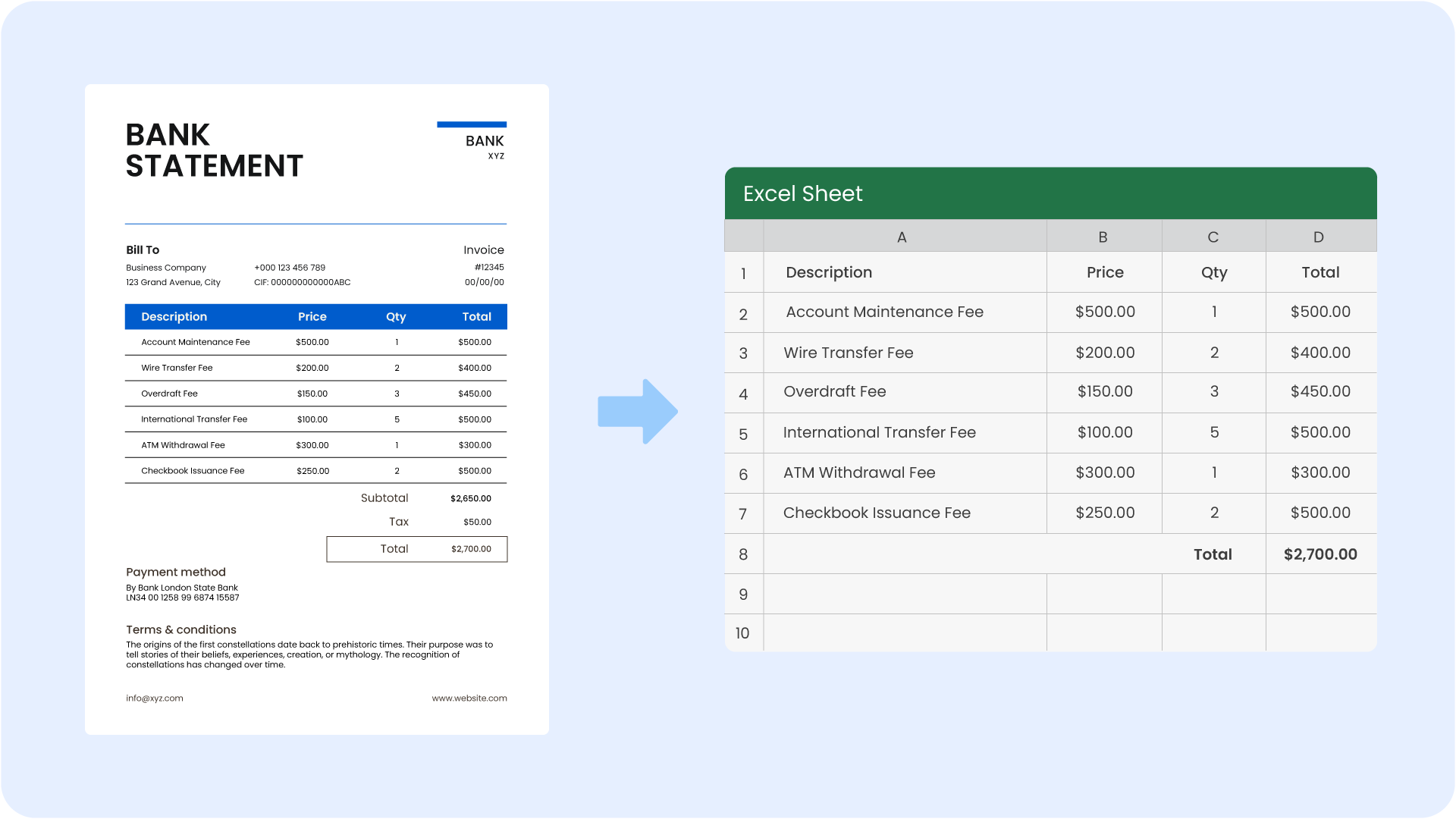Screen dimensions: 1456x819
Task: Select the Qty header cell in spreadsheet
Action: (x=1213, y=272)
